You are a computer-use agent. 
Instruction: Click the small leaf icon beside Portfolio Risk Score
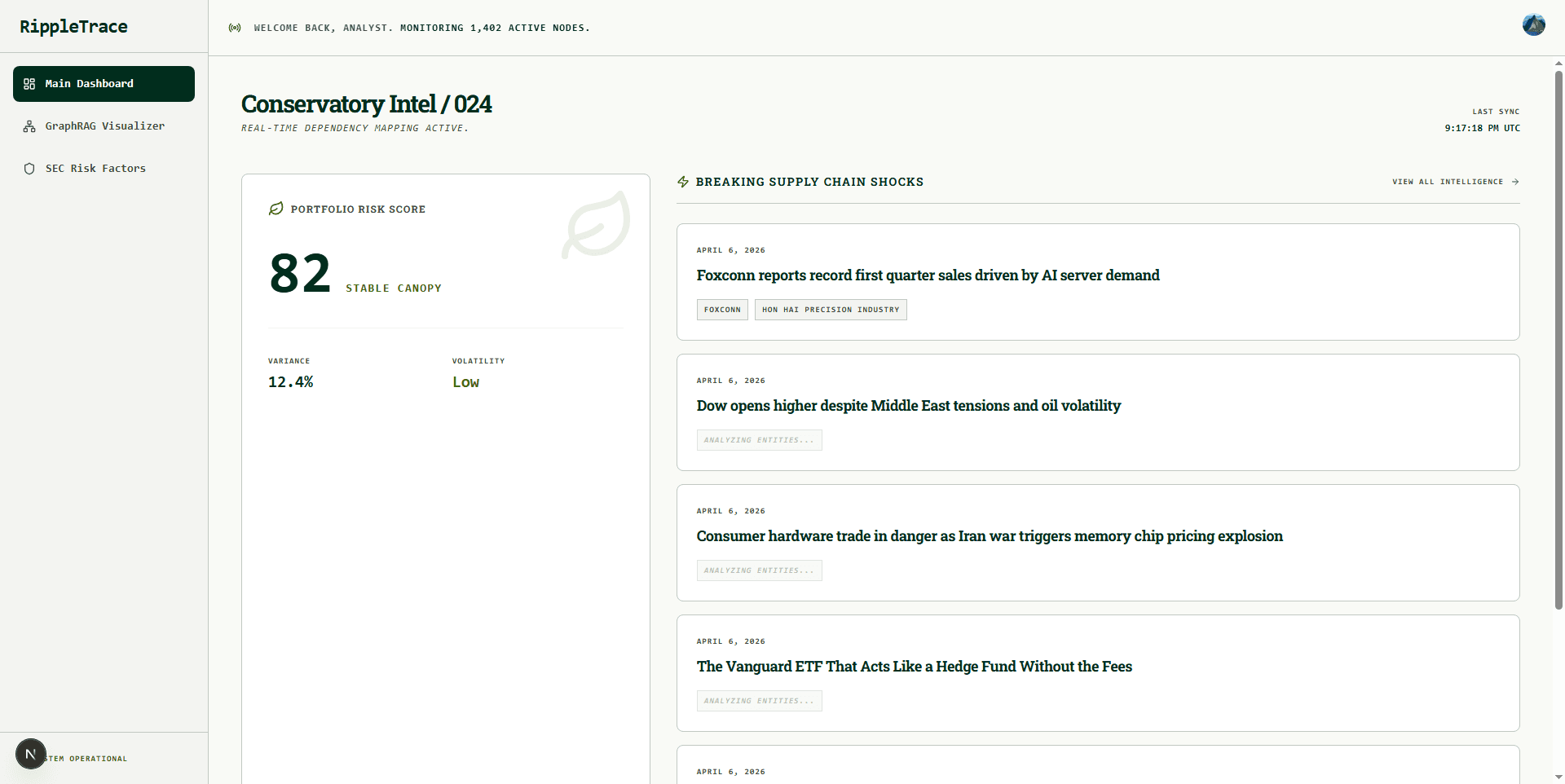276,209
